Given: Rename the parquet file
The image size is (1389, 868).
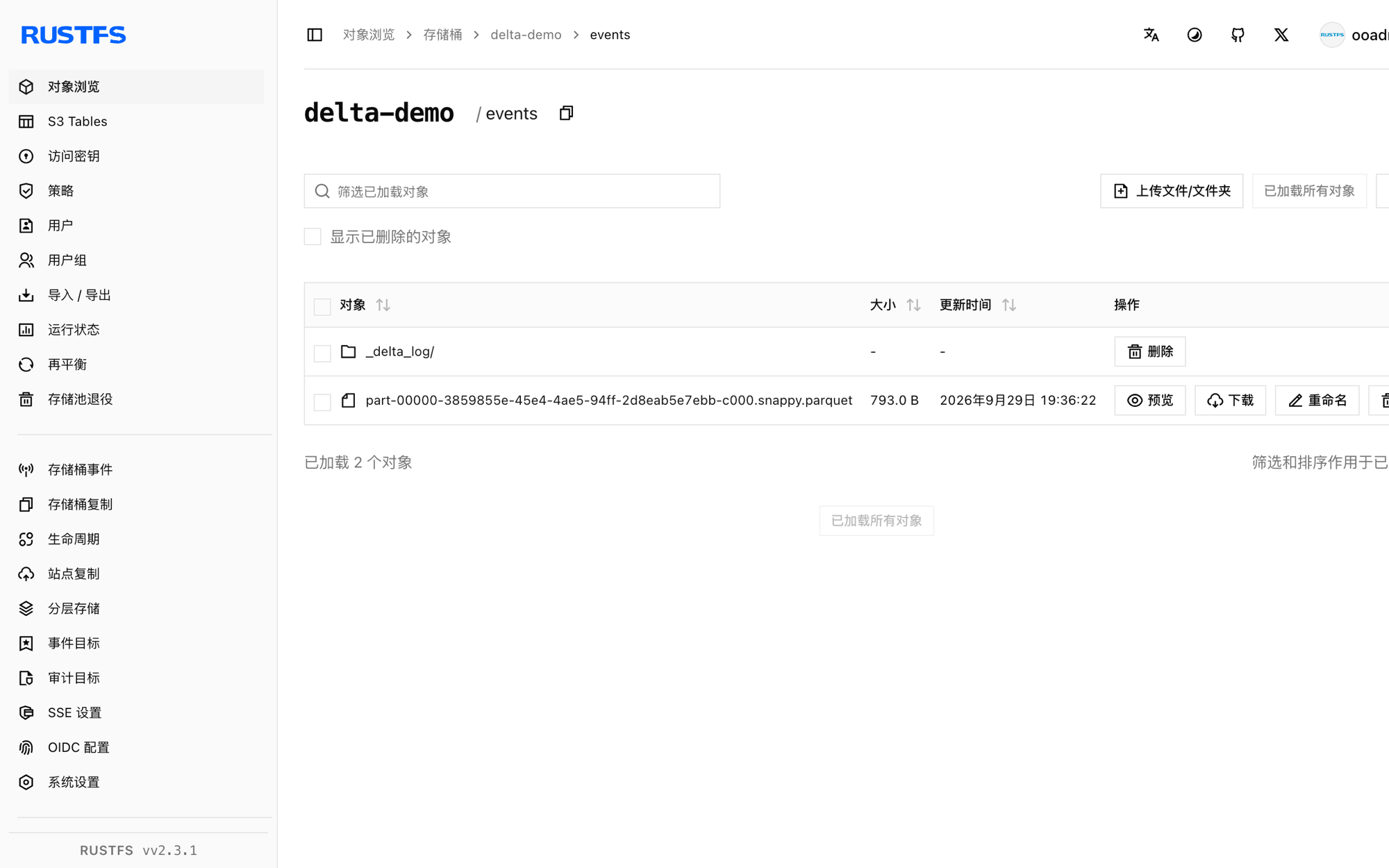Looking at the screenshot, I should point(1317,401).
